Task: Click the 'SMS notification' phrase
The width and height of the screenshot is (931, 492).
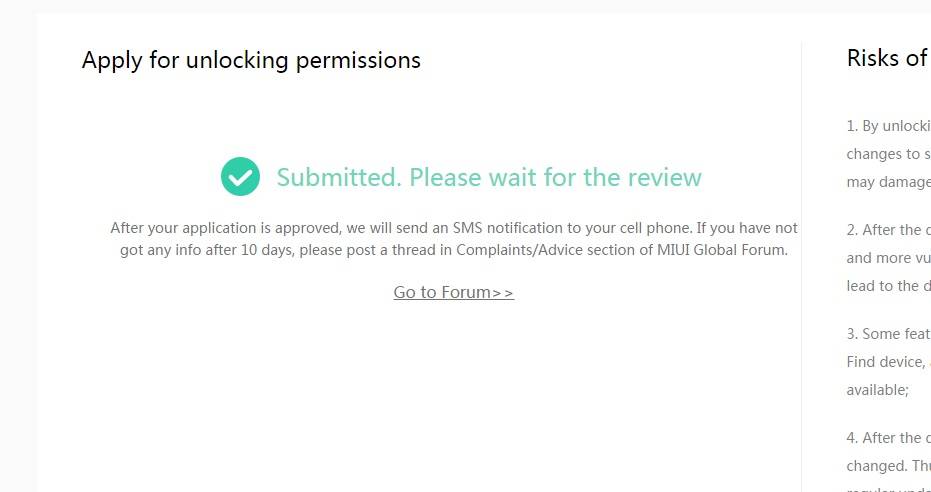Action: 501,228
